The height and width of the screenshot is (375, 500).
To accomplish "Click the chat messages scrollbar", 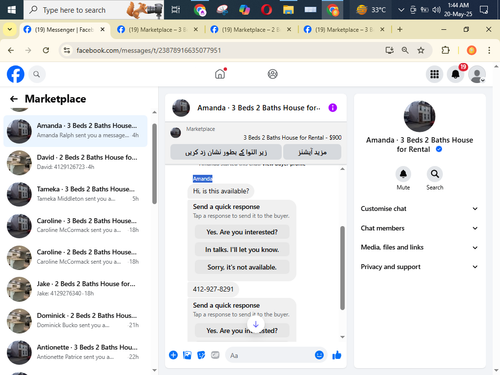I will point(342,268).
